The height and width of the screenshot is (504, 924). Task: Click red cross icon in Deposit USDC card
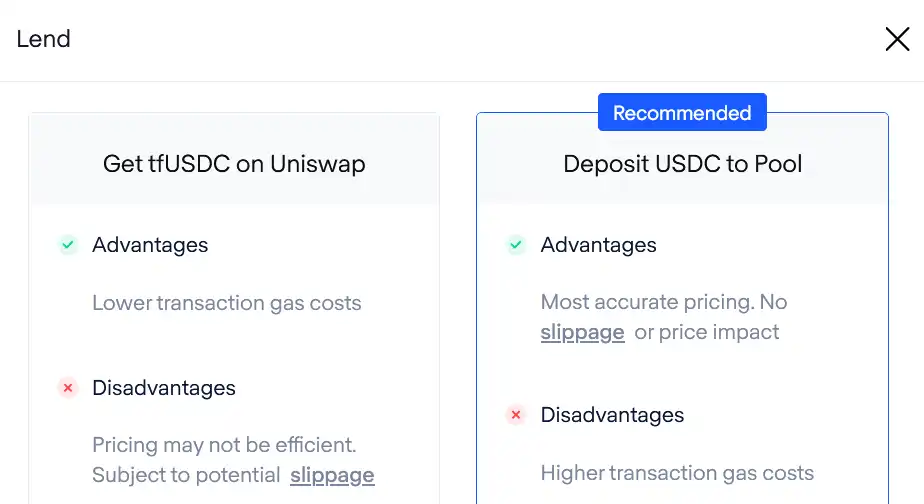pyautogui.click(x=516, y=415)
